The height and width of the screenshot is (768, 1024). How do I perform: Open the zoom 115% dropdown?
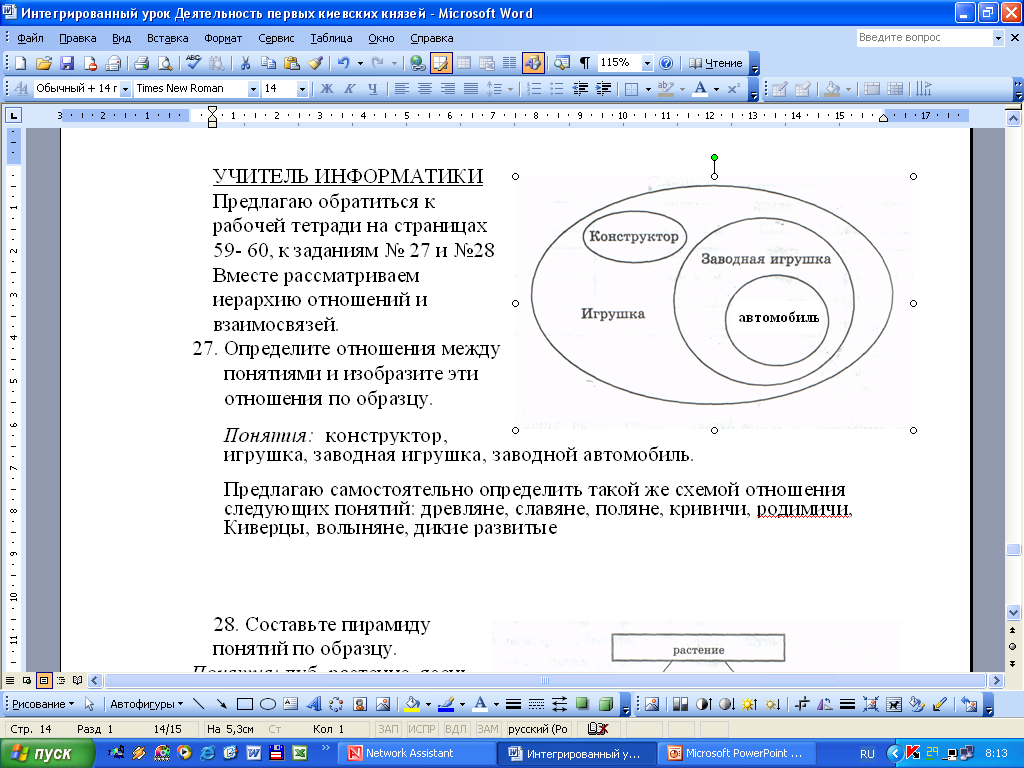pyautogui.click(x=647, y=63)
